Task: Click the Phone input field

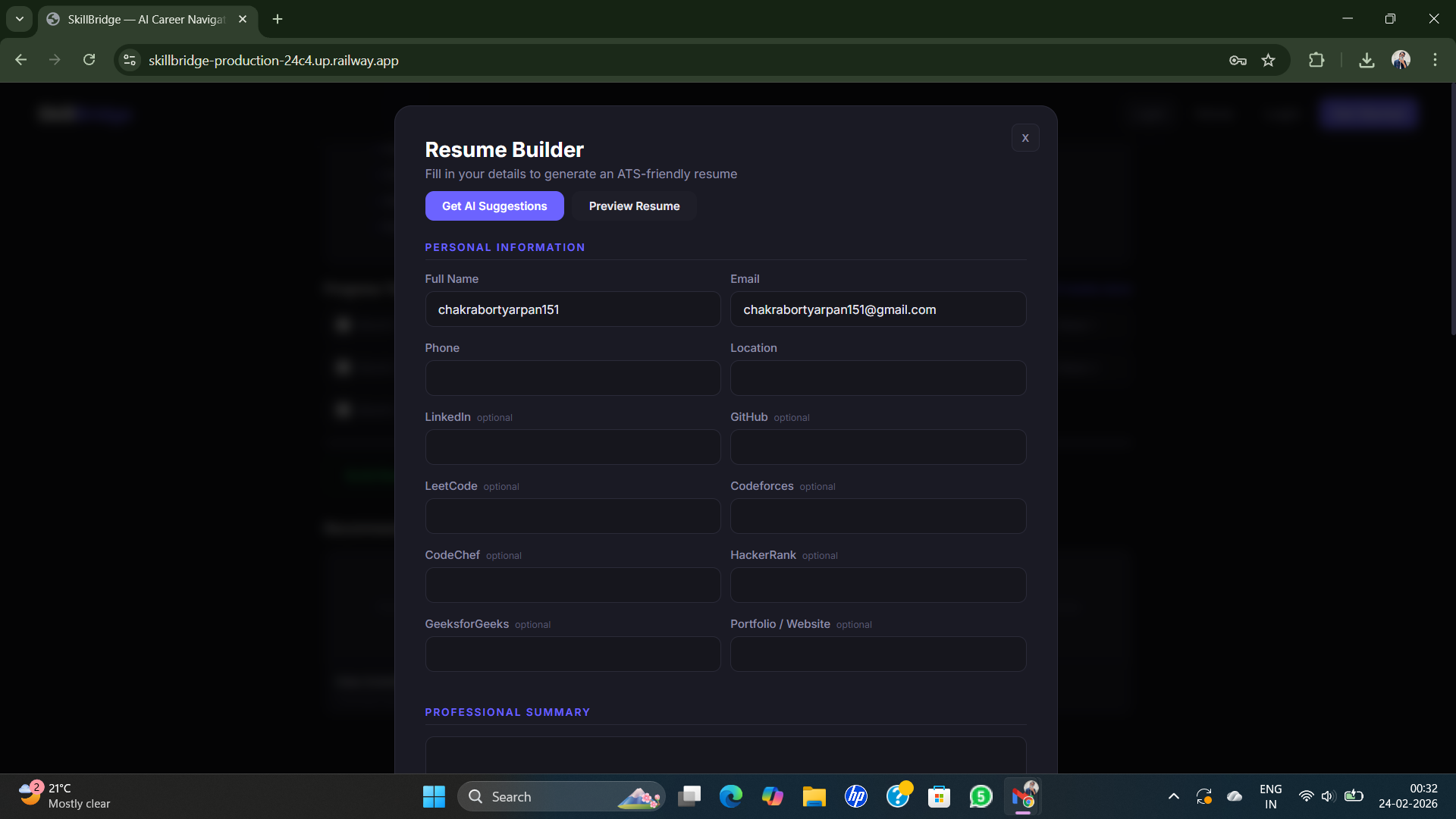Action: (x=573, y=378)
